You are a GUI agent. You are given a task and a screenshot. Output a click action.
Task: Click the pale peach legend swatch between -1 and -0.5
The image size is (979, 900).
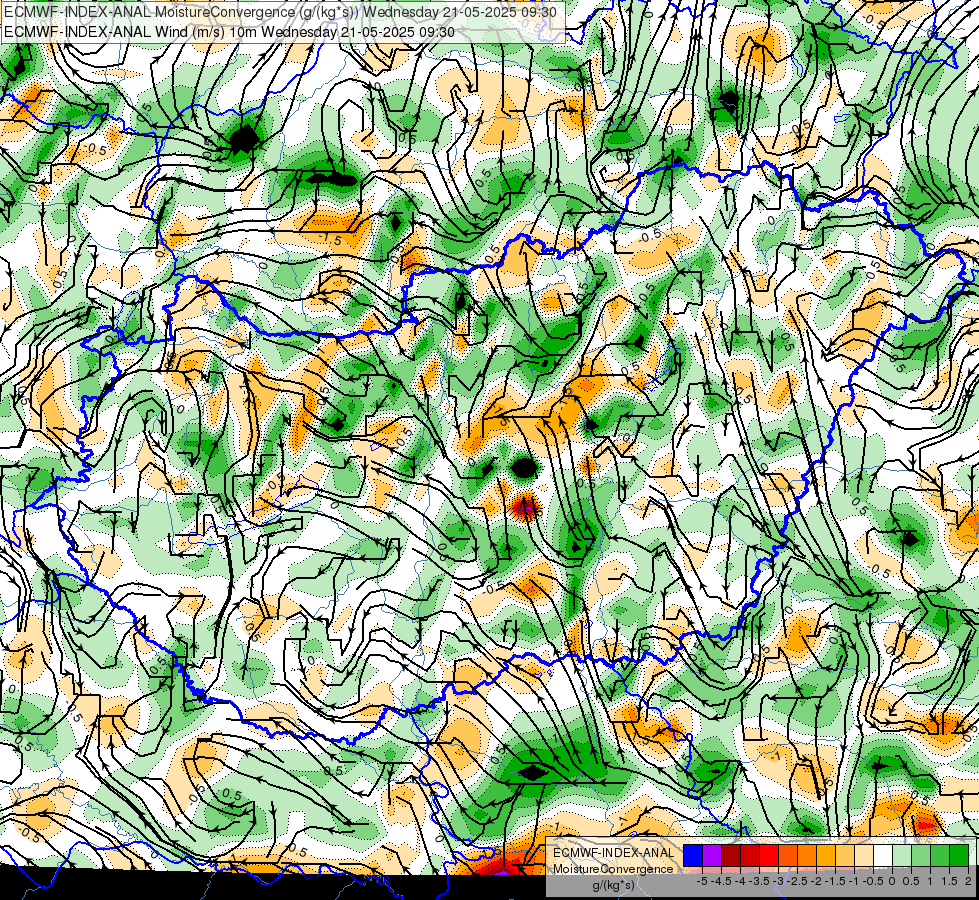click(864, 855)
